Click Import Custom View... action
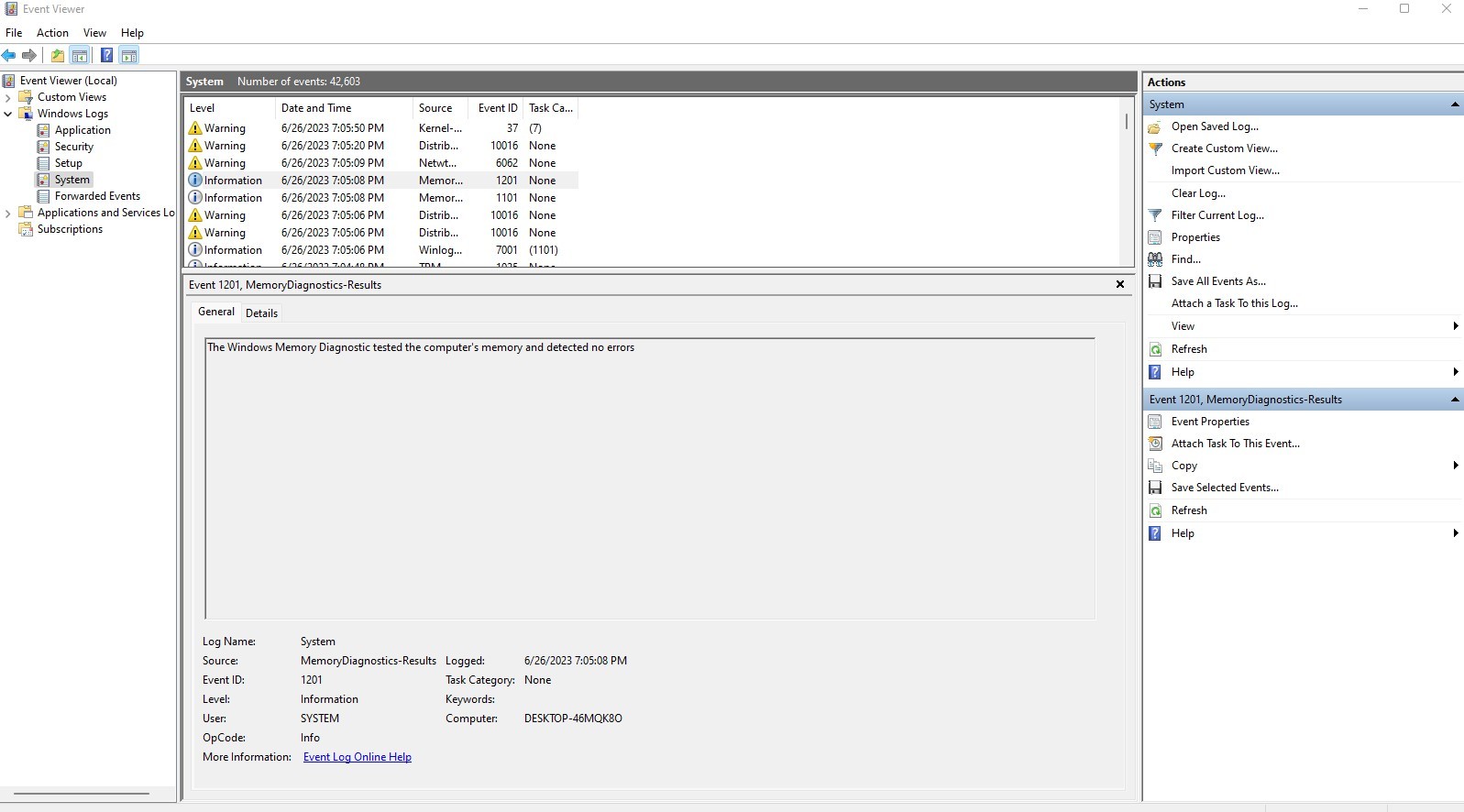 (1225, 170)
